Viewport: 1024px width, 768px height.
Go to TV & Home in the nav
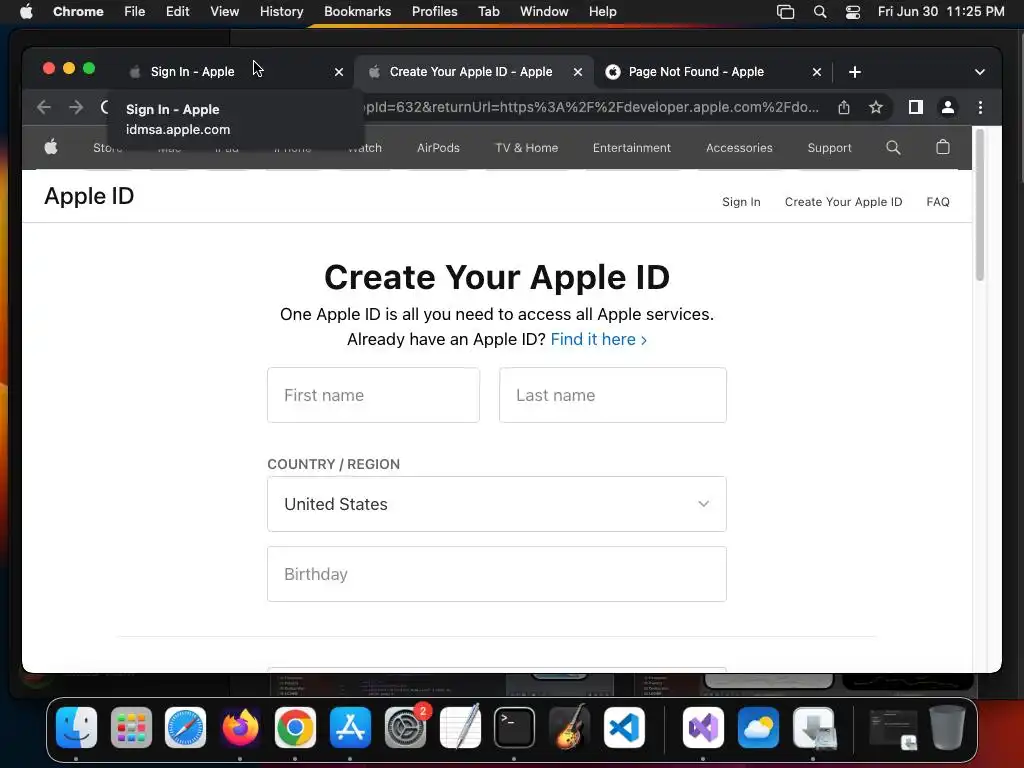click(x=526, y=148)
